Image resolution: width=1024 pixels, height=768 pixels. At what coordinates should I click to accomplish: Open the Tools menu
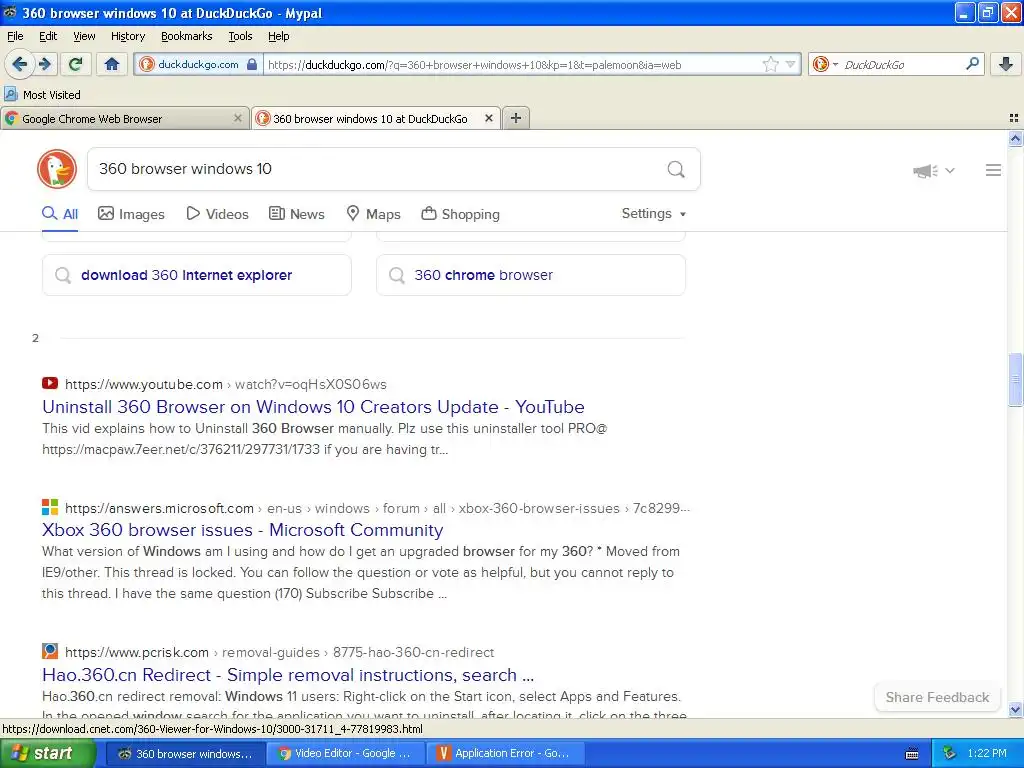(x=240, y=36)
